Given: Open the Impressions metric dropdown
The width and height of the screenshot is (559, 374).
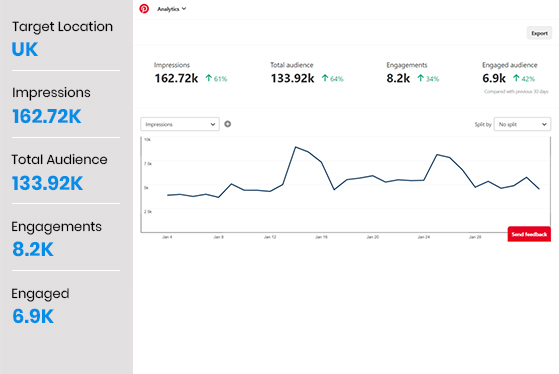Looking at the screenshot, I should (x=180, y=124).
